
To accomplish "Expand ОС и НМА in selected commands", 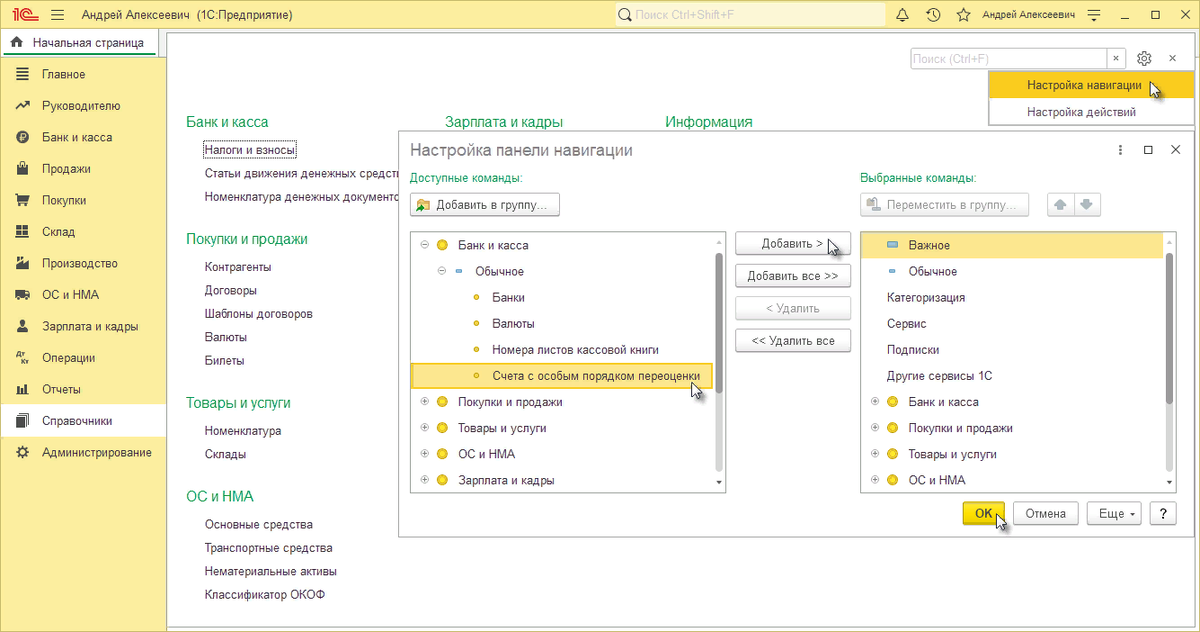I will click(876, 480).
